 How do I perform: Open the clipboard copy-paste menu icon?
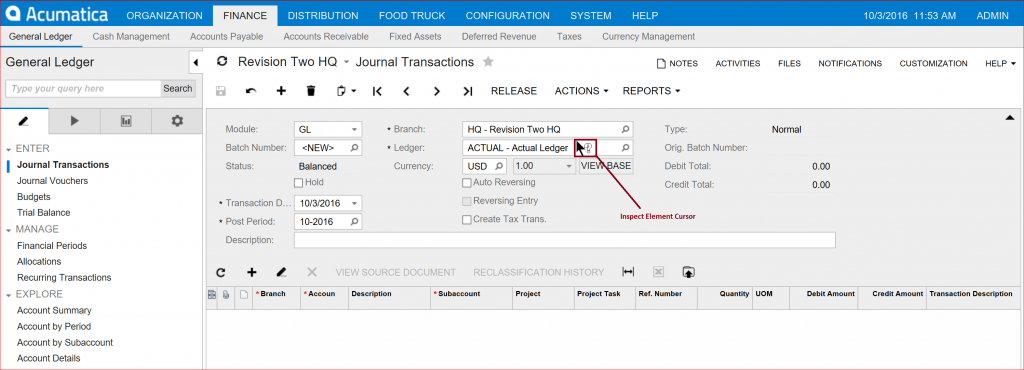346,91
